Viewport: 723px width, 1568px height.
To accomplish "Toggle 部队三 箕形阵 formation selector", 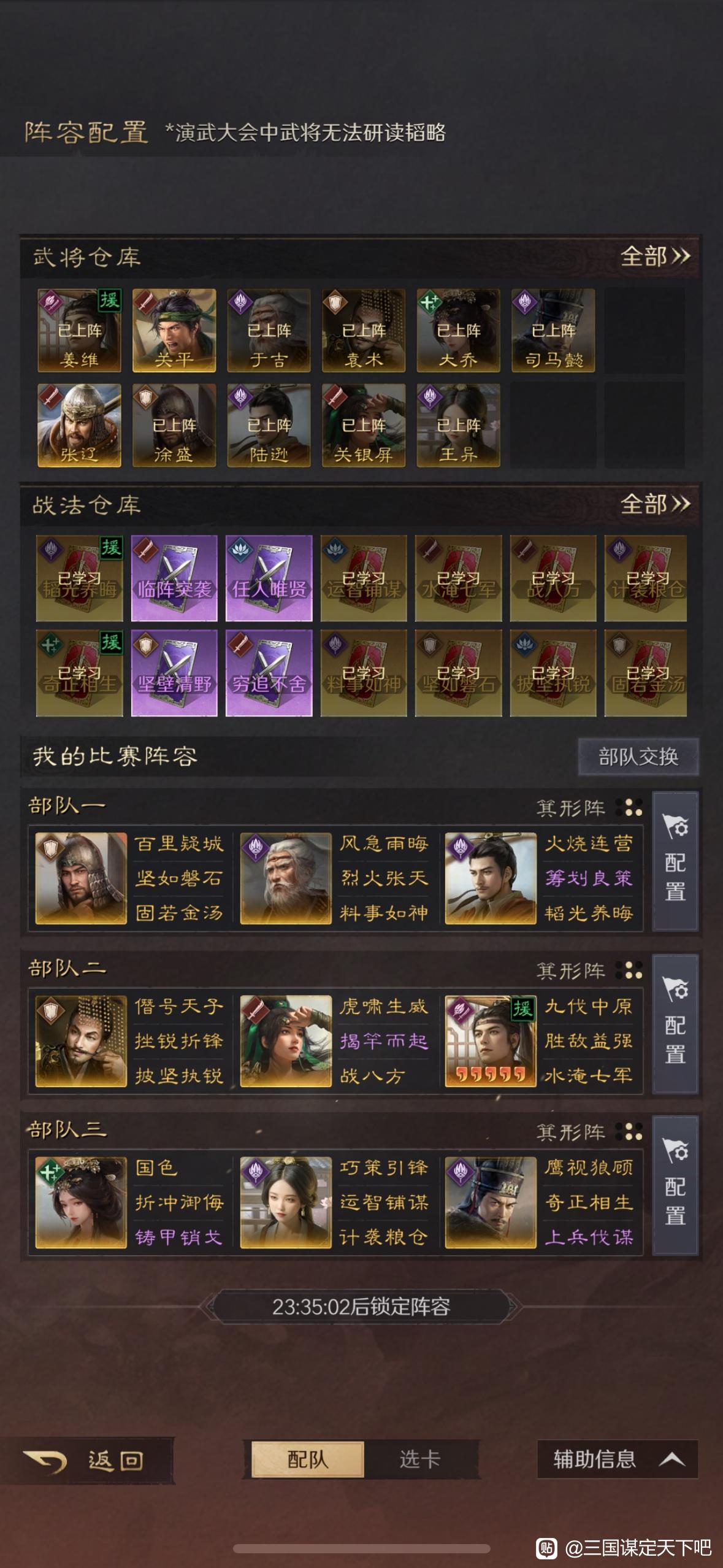I will (x=589, y=1132).
